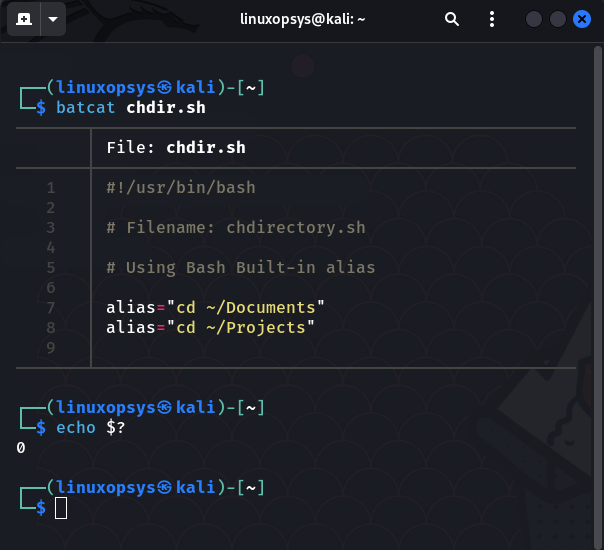Click the window title linuxopsys@kali
Screen dimensions: 604x550
click(302, 19)
